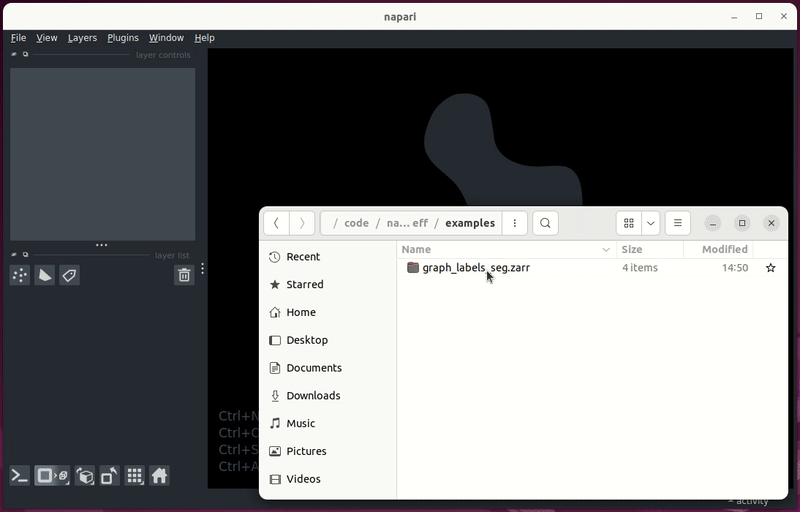Image resolution: width=800 pixels, height=512 pixels.
Task: Go forward in file browser
Action: (302, 223)
